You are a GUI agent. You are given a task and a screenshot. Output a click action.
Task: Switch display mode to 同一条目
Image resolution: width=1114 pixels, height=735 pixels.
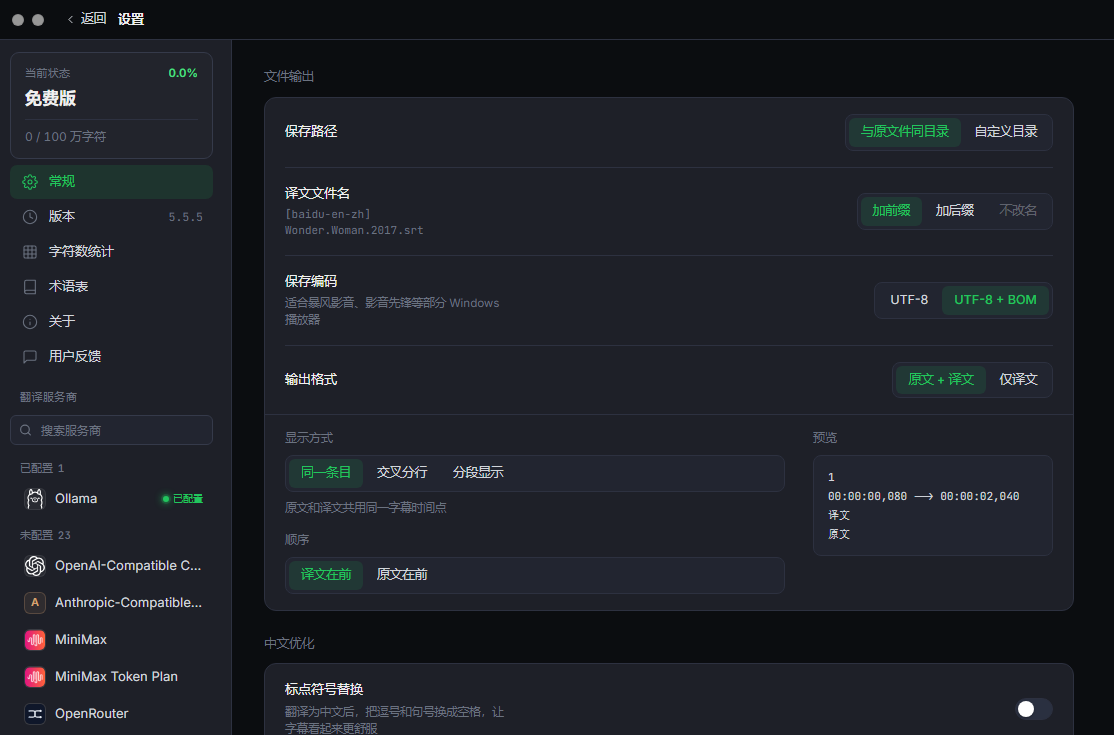click(x=325, y=472)
